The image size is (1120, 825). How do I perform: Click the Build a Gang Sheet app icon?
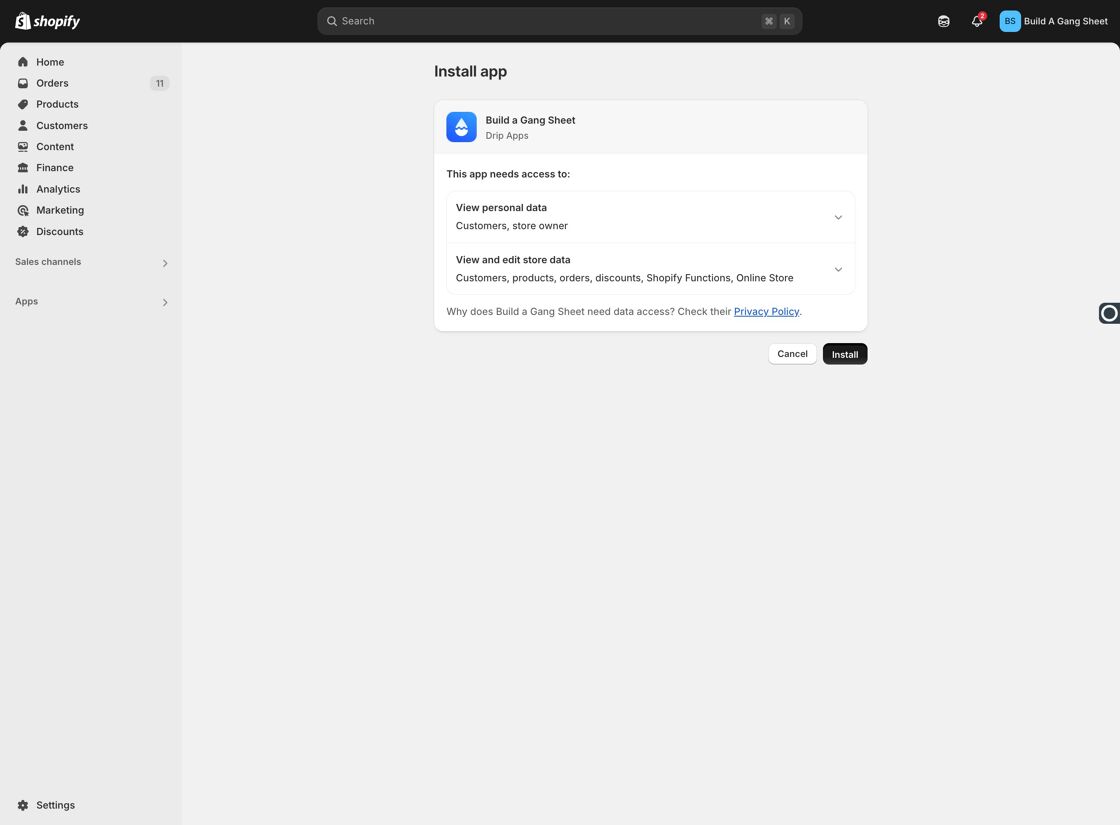click(x=461, y=127)
